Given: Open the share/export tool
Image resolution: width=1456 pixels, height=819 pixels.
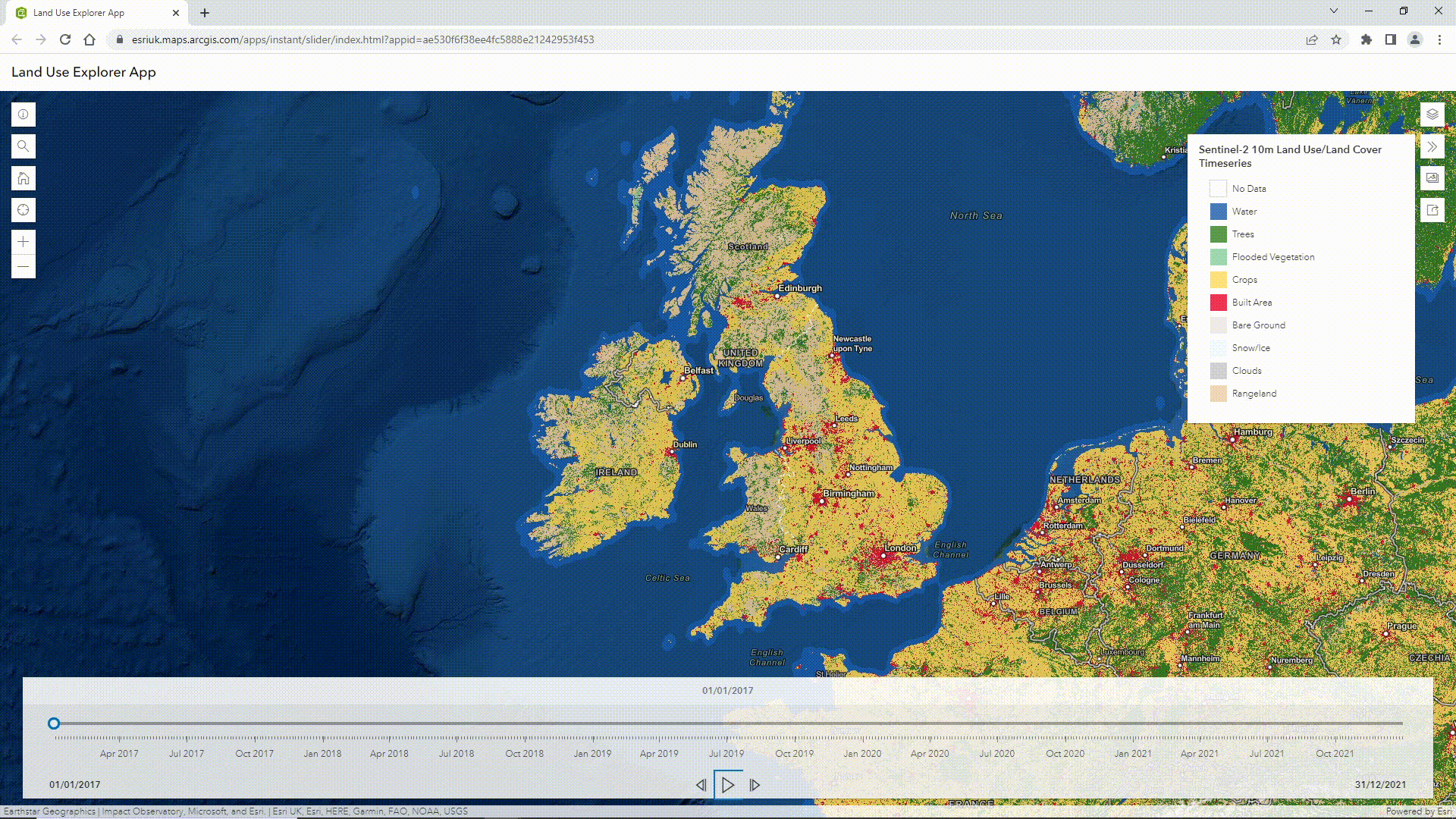Looking at the screenshot, I should pos(1432,210).
